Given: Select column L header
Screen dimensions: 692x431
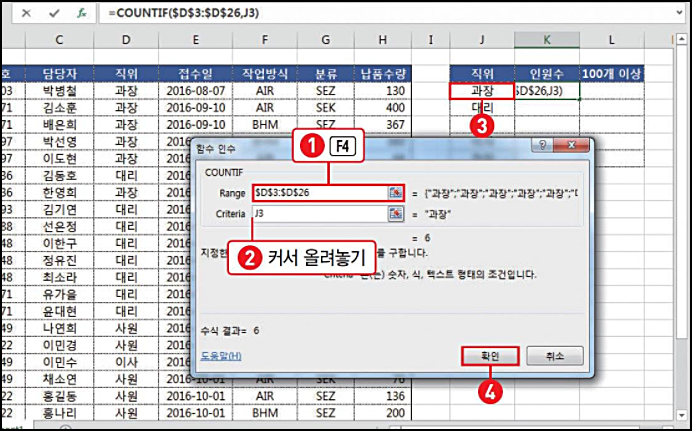Looking at the screenshot, I should [x=612, y=40].
